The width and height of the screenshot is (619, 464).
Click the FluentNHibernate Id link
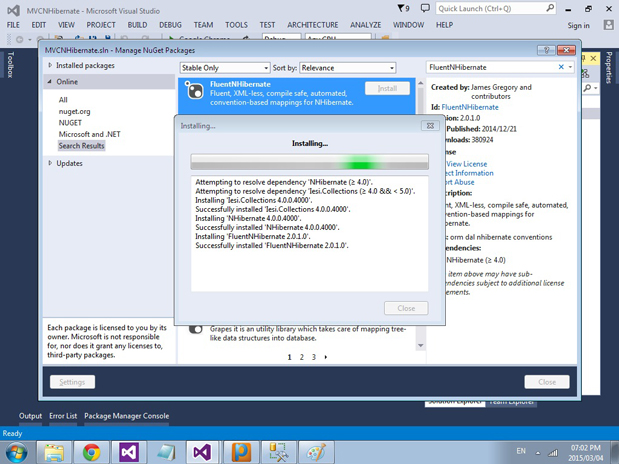point(470,107)
